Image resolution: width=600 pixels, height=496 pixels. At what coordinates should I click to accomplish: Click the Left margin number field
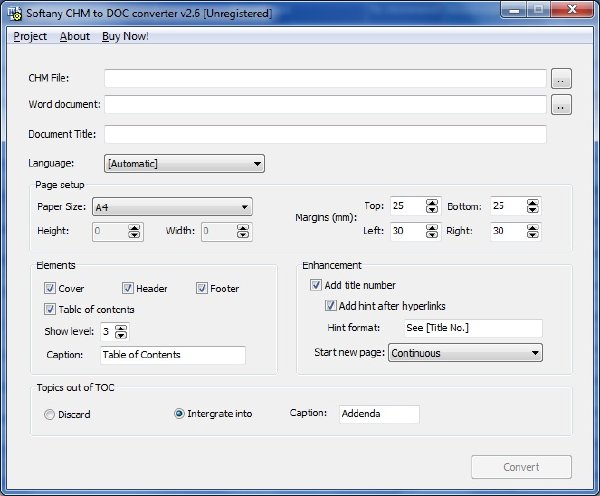click(408, 231)
